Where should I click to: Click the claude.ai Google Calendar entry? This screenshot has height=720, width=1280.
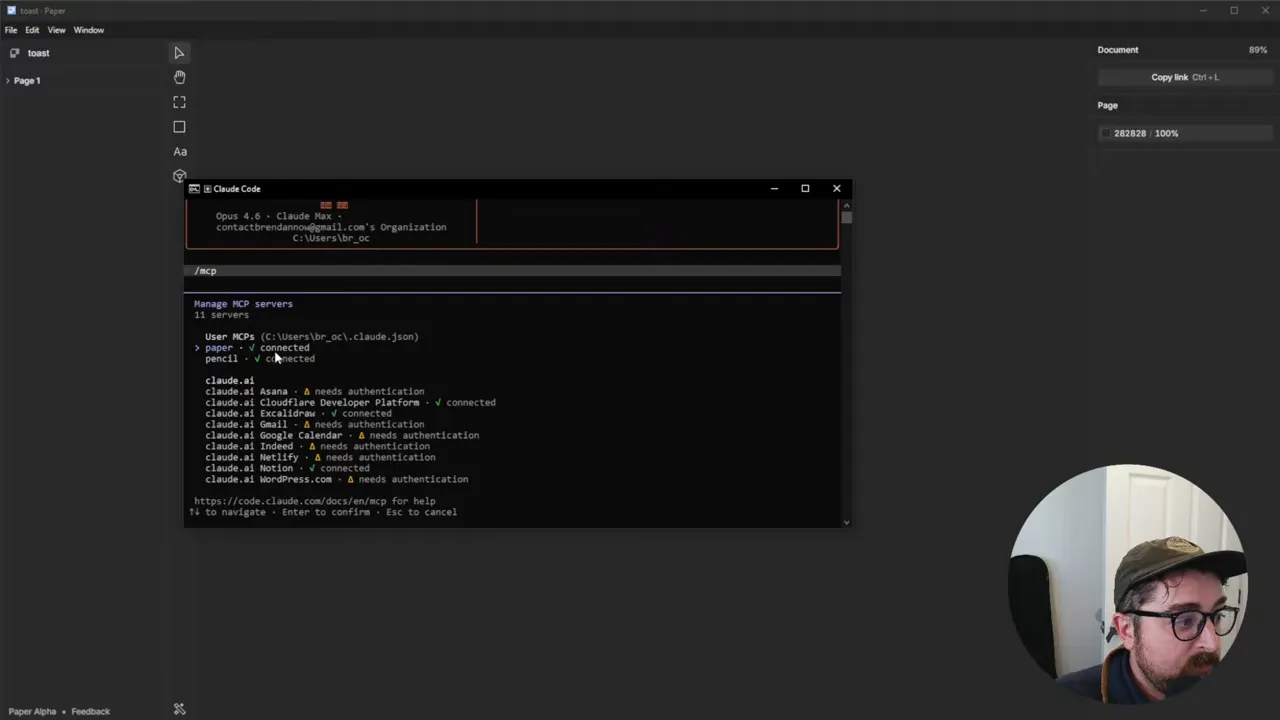tap(342, 435)
